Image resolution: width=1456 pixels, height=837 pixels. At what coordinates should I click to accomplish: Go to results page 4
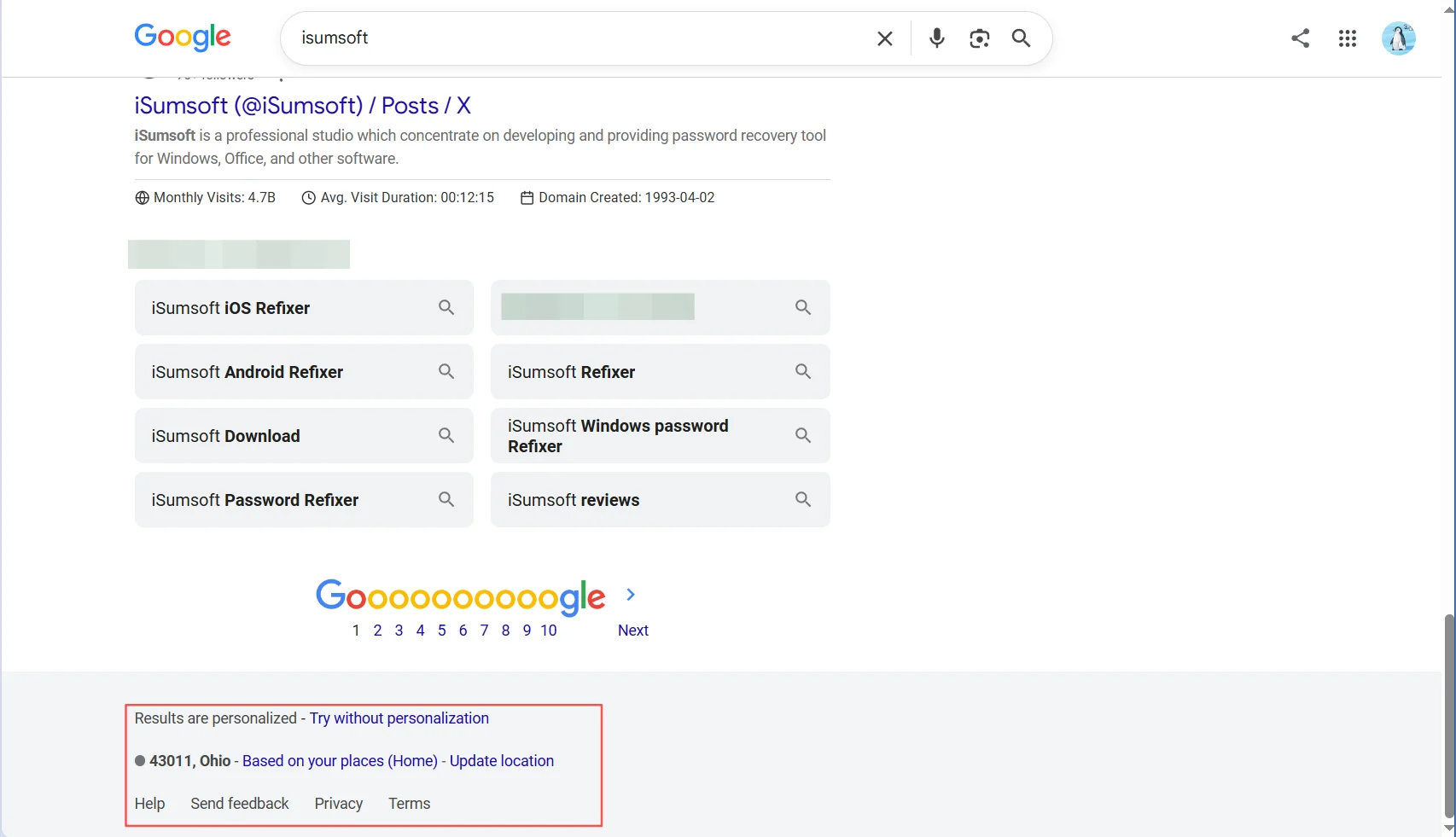[420, 631]
